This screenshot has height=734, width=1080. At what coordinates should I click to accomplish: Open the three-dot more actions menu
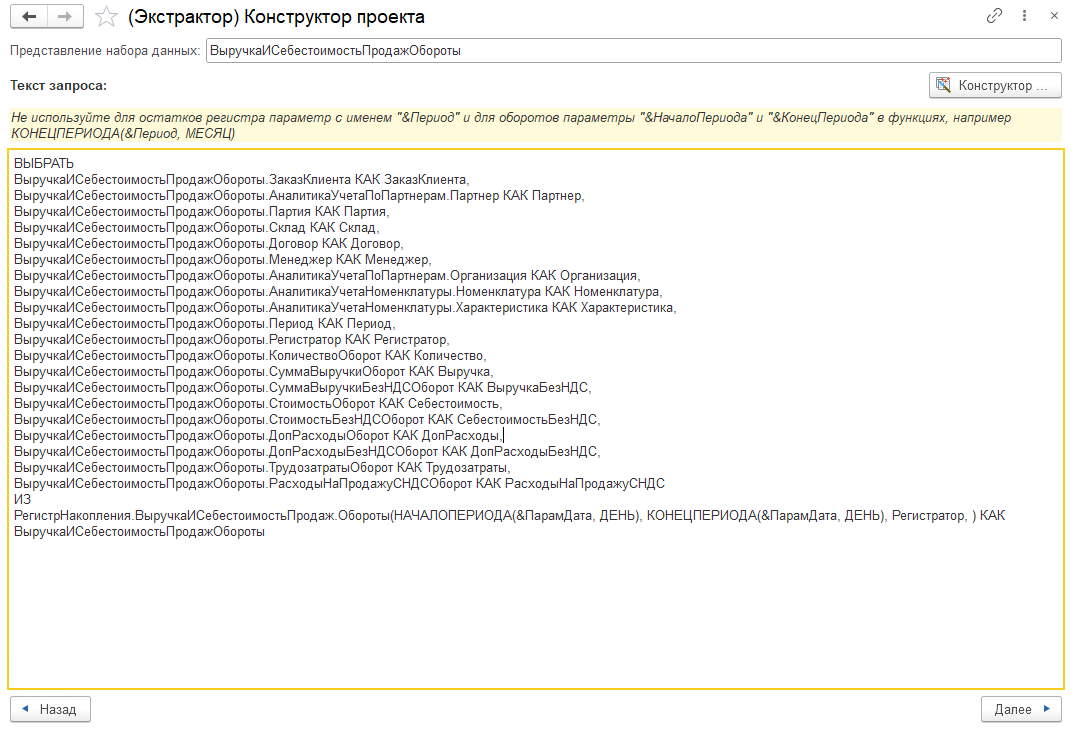pyautogui.click(x=1024, y=16)
